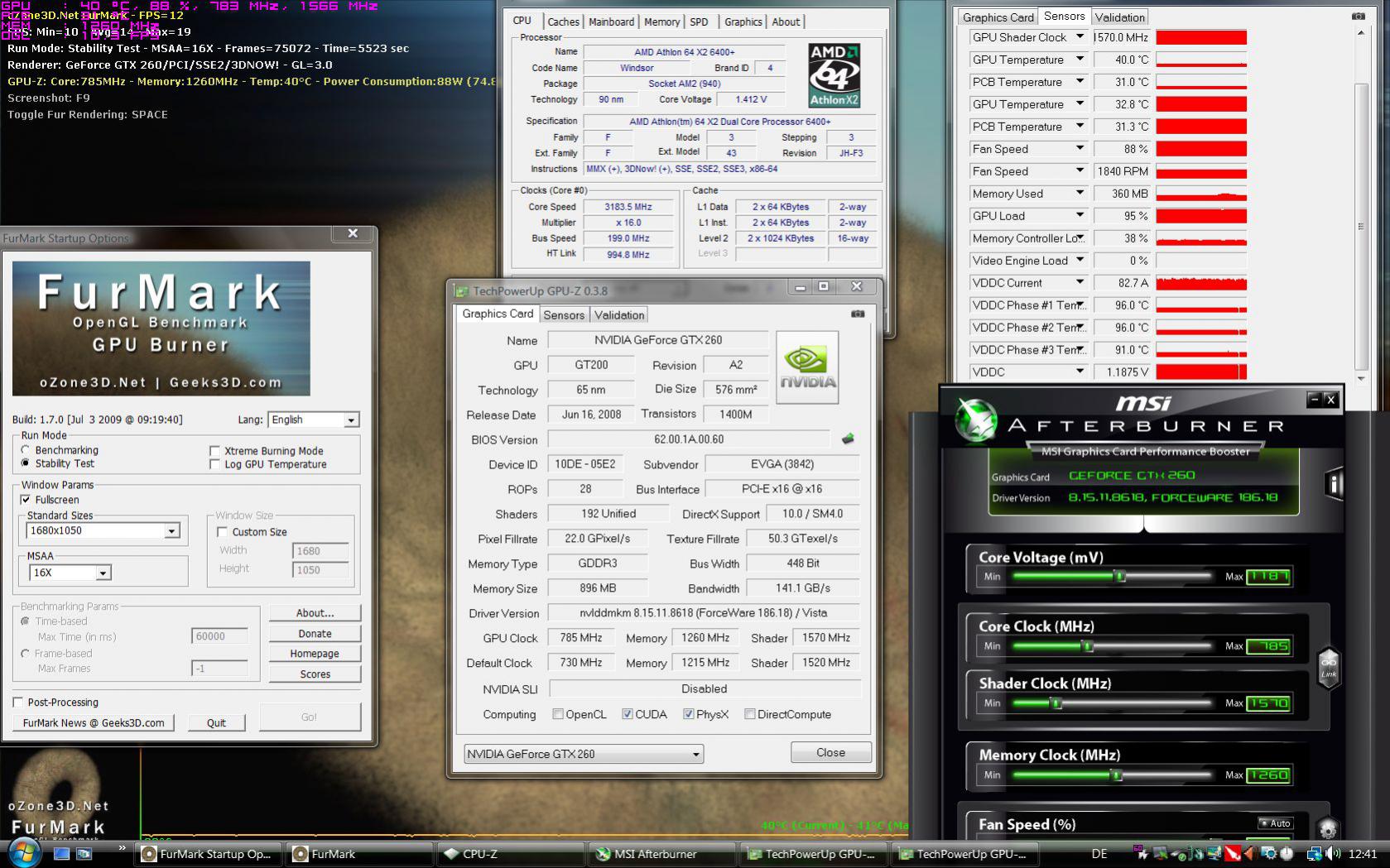Enable Log GPU Temperature checkbox
This screenshot has width=1390, height=868.
[x=214, y=464]
